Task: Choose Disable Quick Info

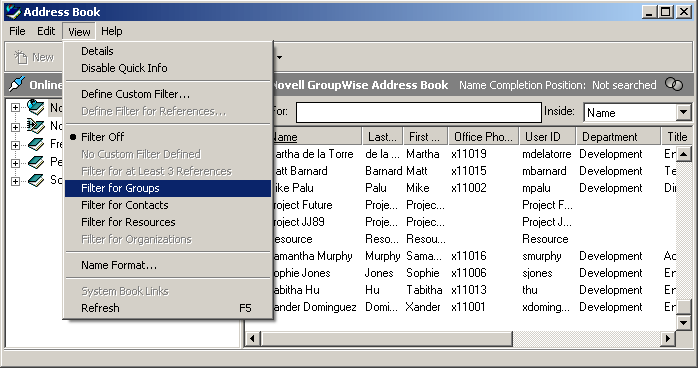Action: [168, 68]
